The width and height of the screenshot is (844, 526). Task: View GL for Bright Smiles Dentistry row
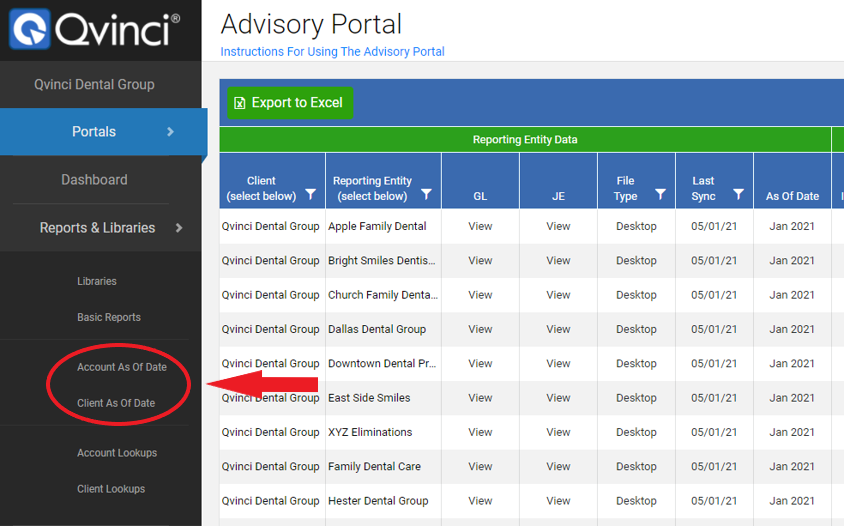tap(480, 261)
